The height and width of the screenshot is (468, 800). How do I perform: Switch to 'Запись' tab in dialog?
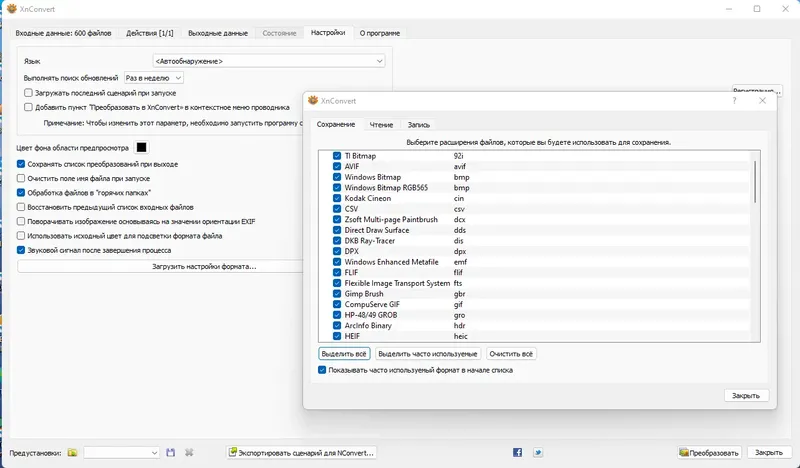coord(418,125)
